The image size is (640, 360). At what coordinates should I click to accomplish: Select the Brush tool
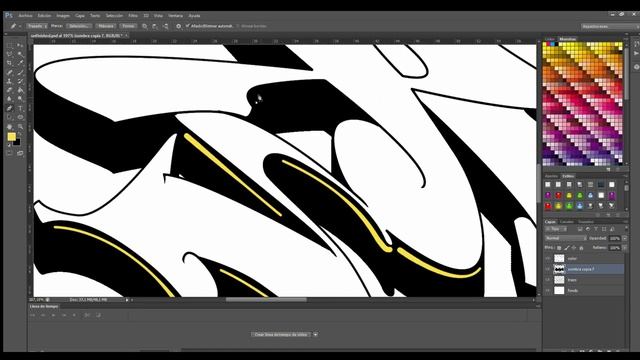(x=20, y=72)
